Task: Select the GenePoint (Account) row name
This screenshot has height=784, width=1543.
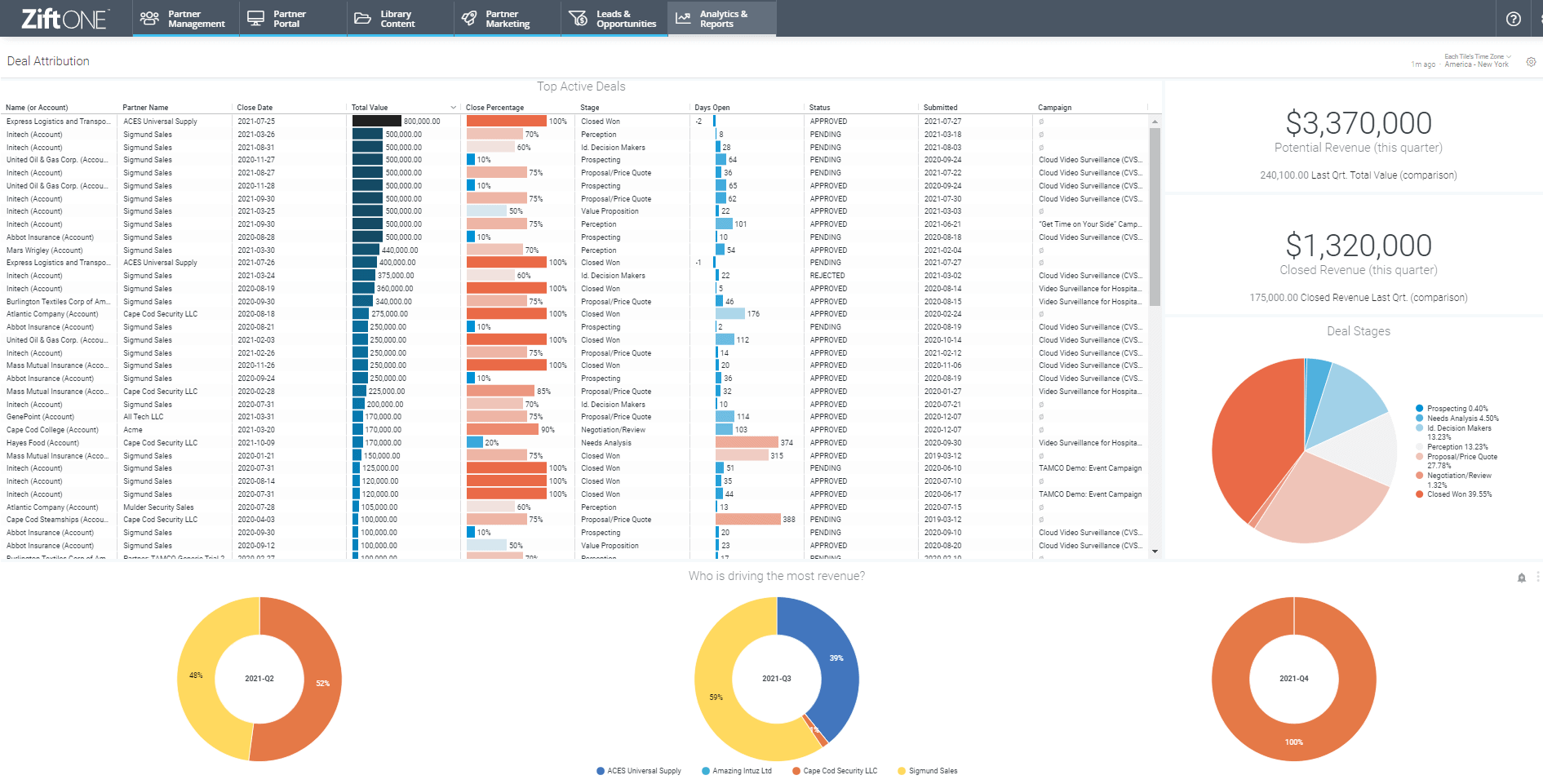Action: [40, 417]
